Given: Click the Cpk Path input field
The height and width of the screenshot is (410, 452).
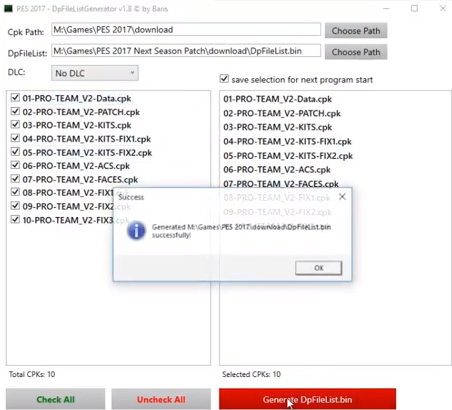Looking at the screenshot, I should [x=186, y=30].
